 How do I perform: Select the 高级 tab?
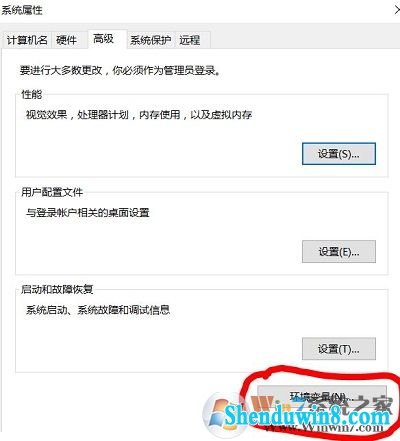(104, 39)
